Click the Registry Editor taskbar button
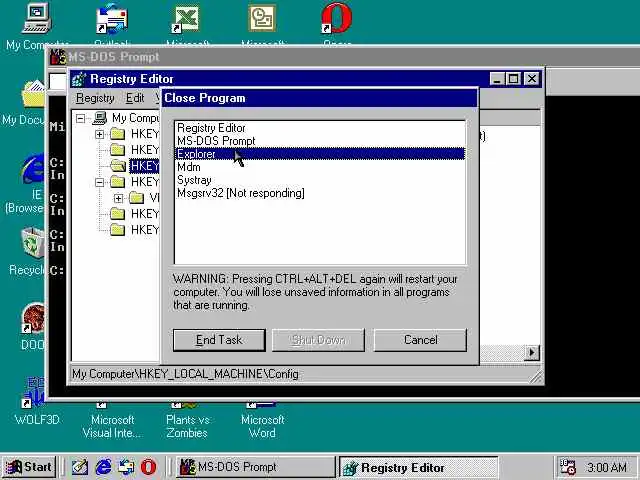This screenshot has height=480, width=640. [x=418, y=467]
